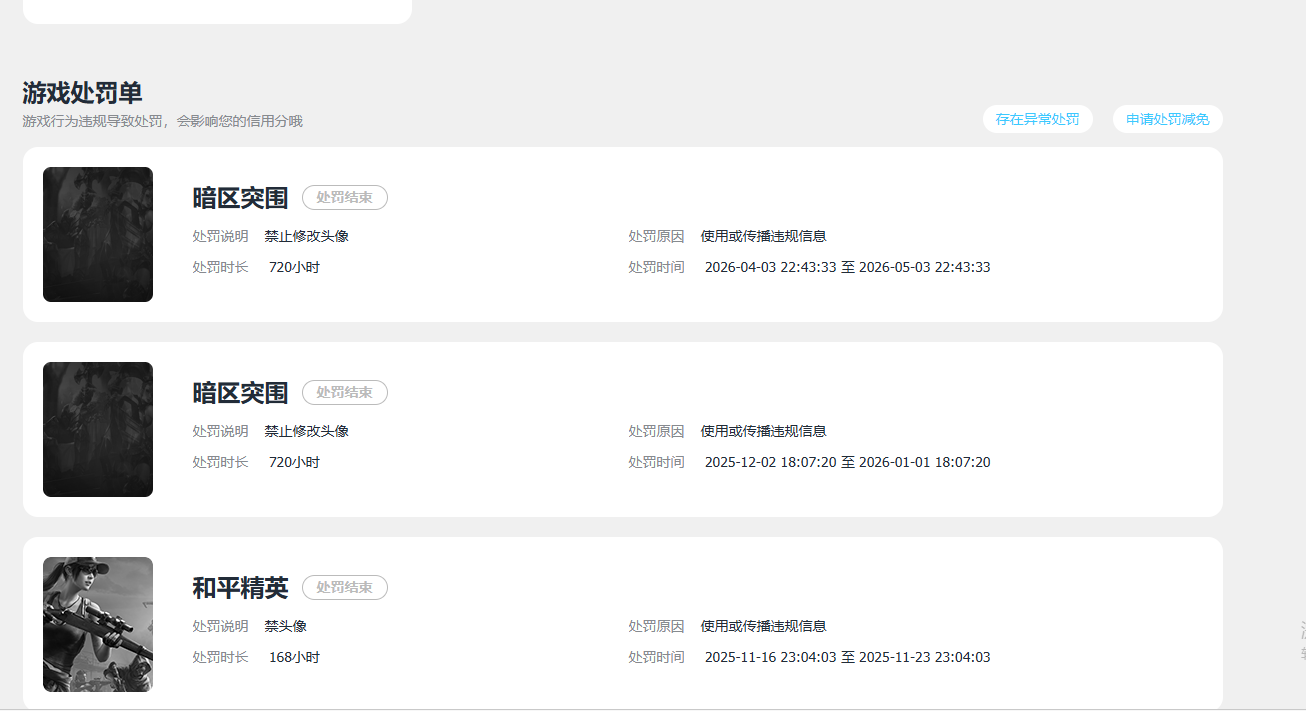Click 720小时 on the 2025-12-02 penalty
1306x713 pixels.
pos(294,462)
